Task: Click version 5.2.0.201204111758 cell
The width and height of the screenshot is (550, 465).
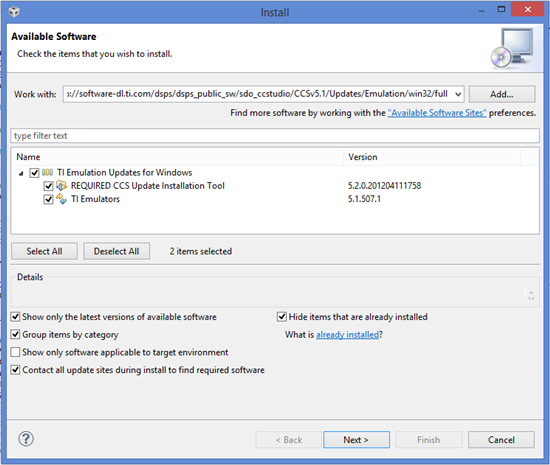Action: click(384, 186)
